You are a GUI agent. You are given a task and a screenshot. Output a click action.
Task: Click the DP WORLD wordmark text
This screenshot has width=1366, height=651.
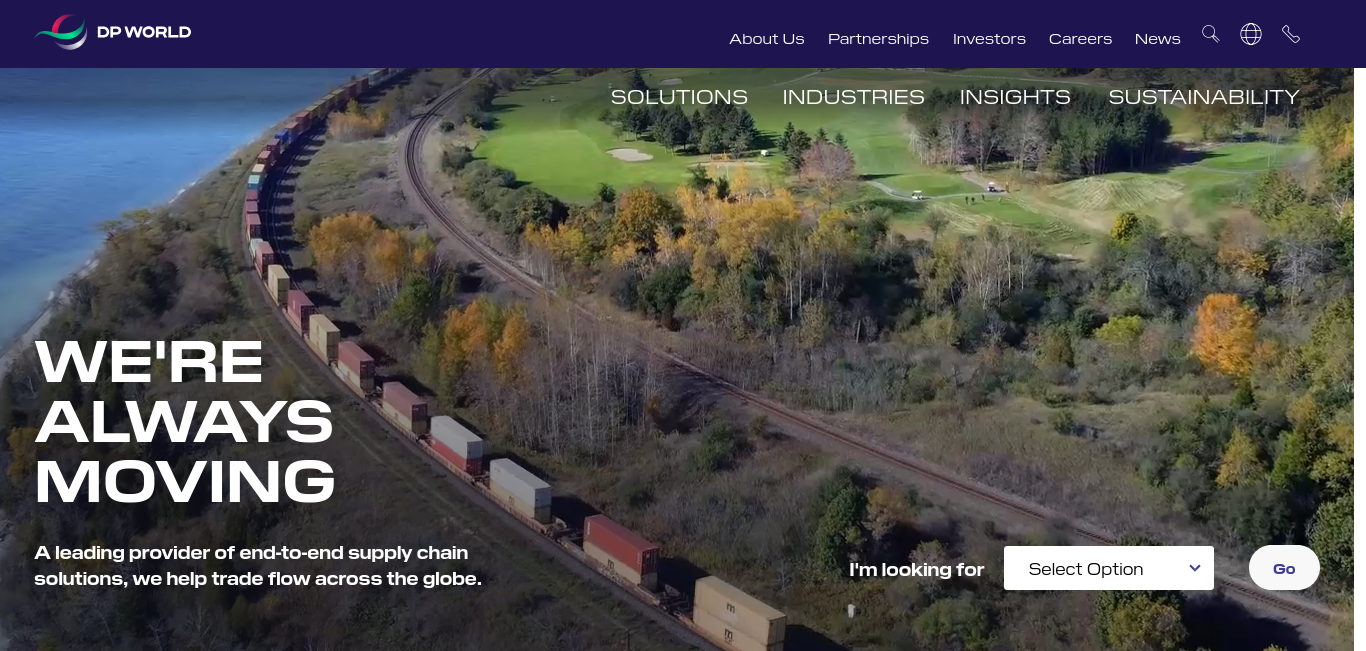pos(144,32)
